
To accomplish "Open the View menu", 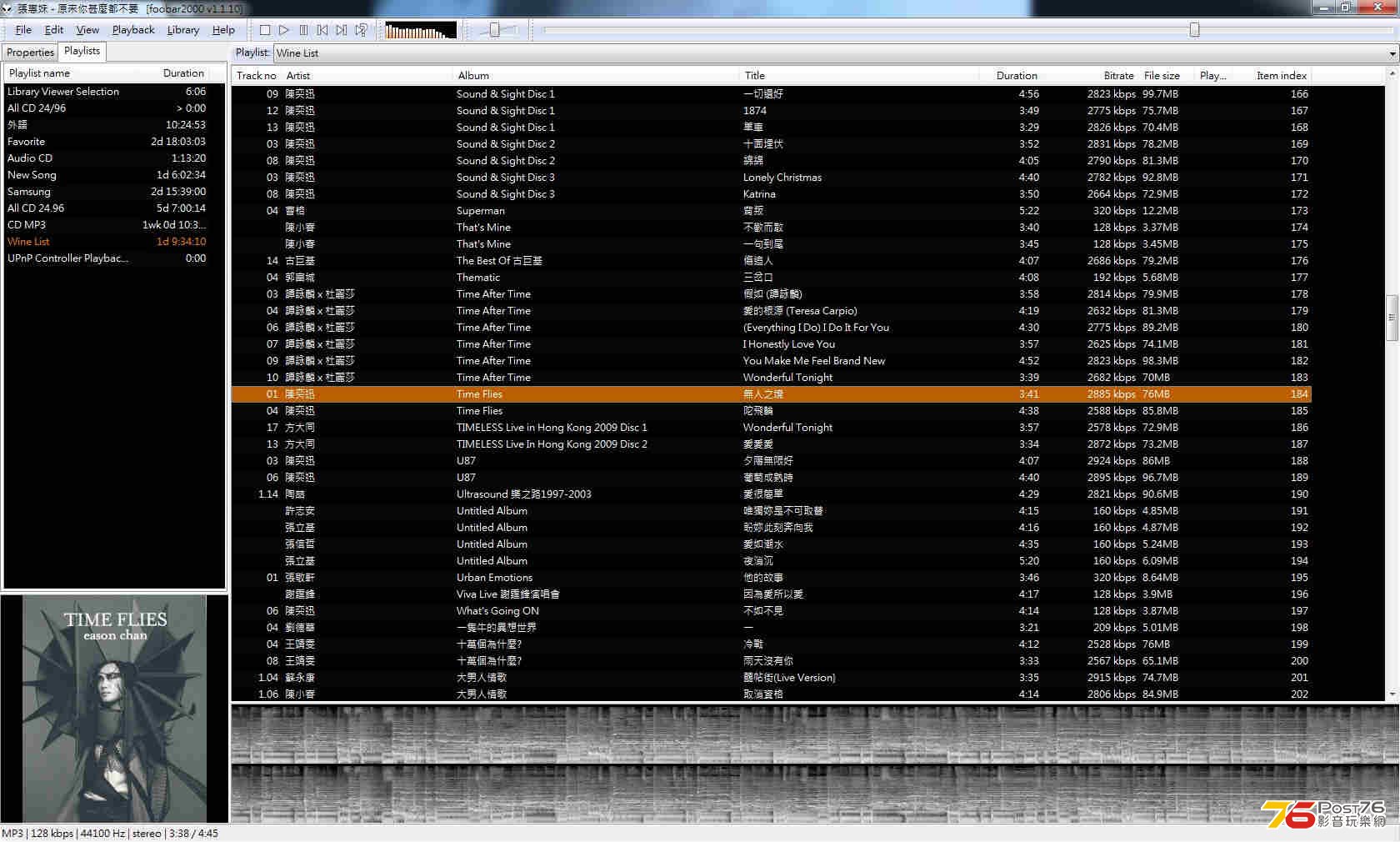I will coord(87,30).
